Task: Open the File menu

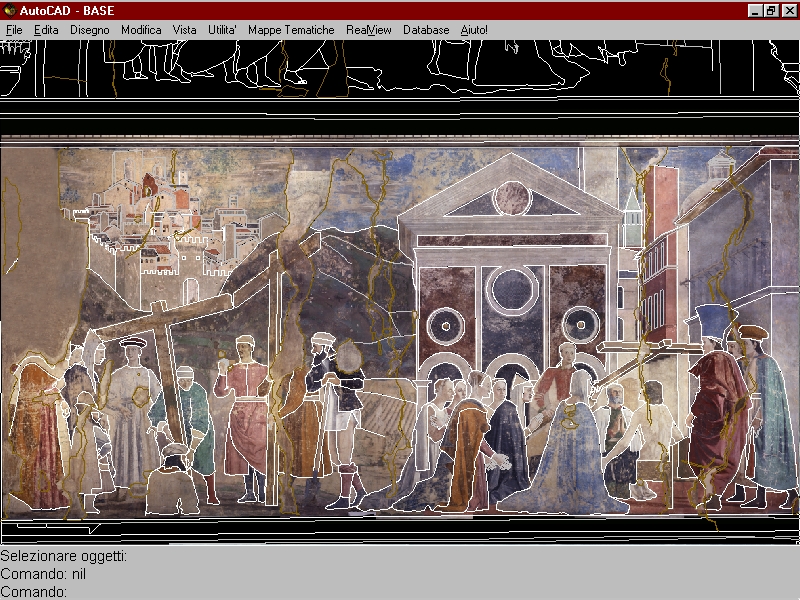Action: pos(14,30)
